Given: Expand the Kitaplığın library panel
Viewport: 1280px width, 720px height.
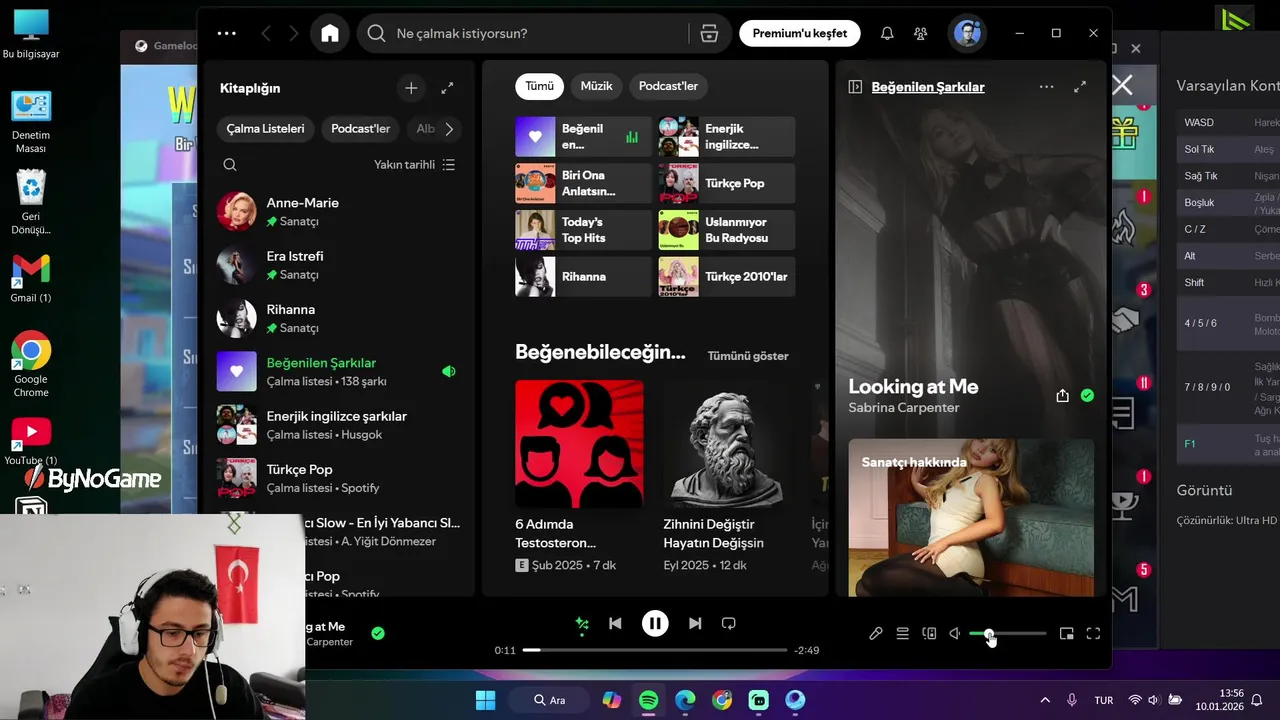Looking at the screenshot, I should point(447,88).
